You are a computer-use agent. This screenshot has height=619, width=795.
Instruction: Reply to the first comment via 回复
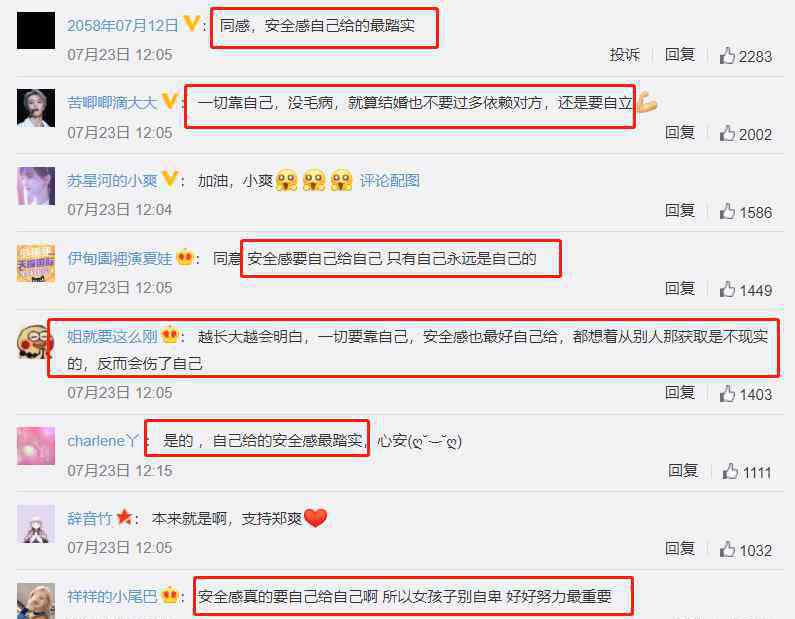[679, 55]
